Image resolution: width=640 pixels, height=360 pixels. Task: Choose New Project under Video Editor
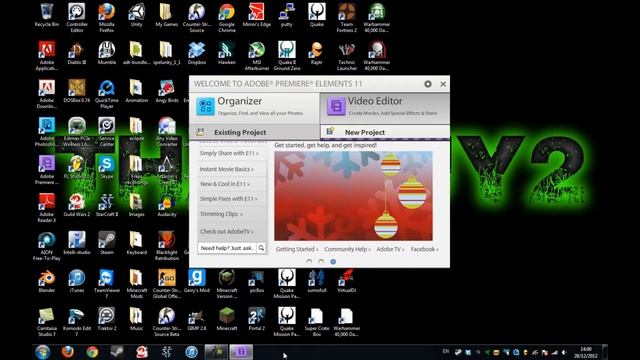(385, 132)
